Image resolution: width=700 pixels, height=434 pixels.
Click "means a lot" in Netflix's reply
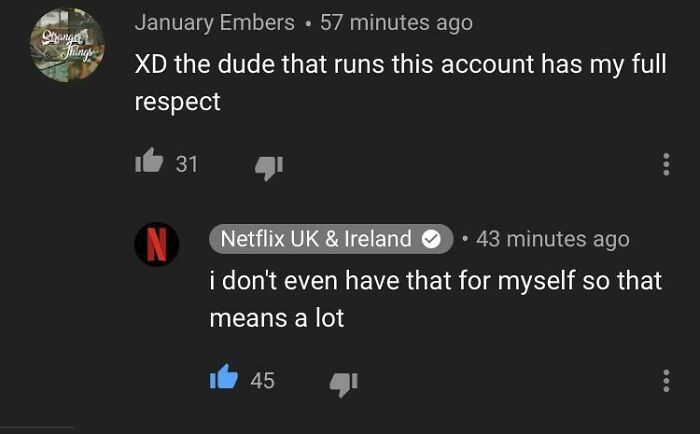pos(276,318)
